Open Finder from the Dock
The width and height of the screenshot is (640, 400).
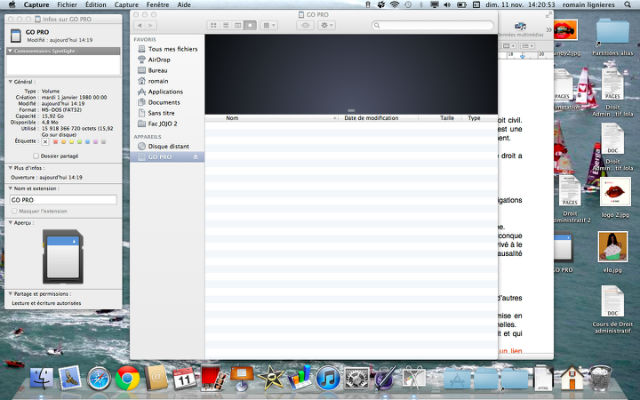click(x=41, y=378)
